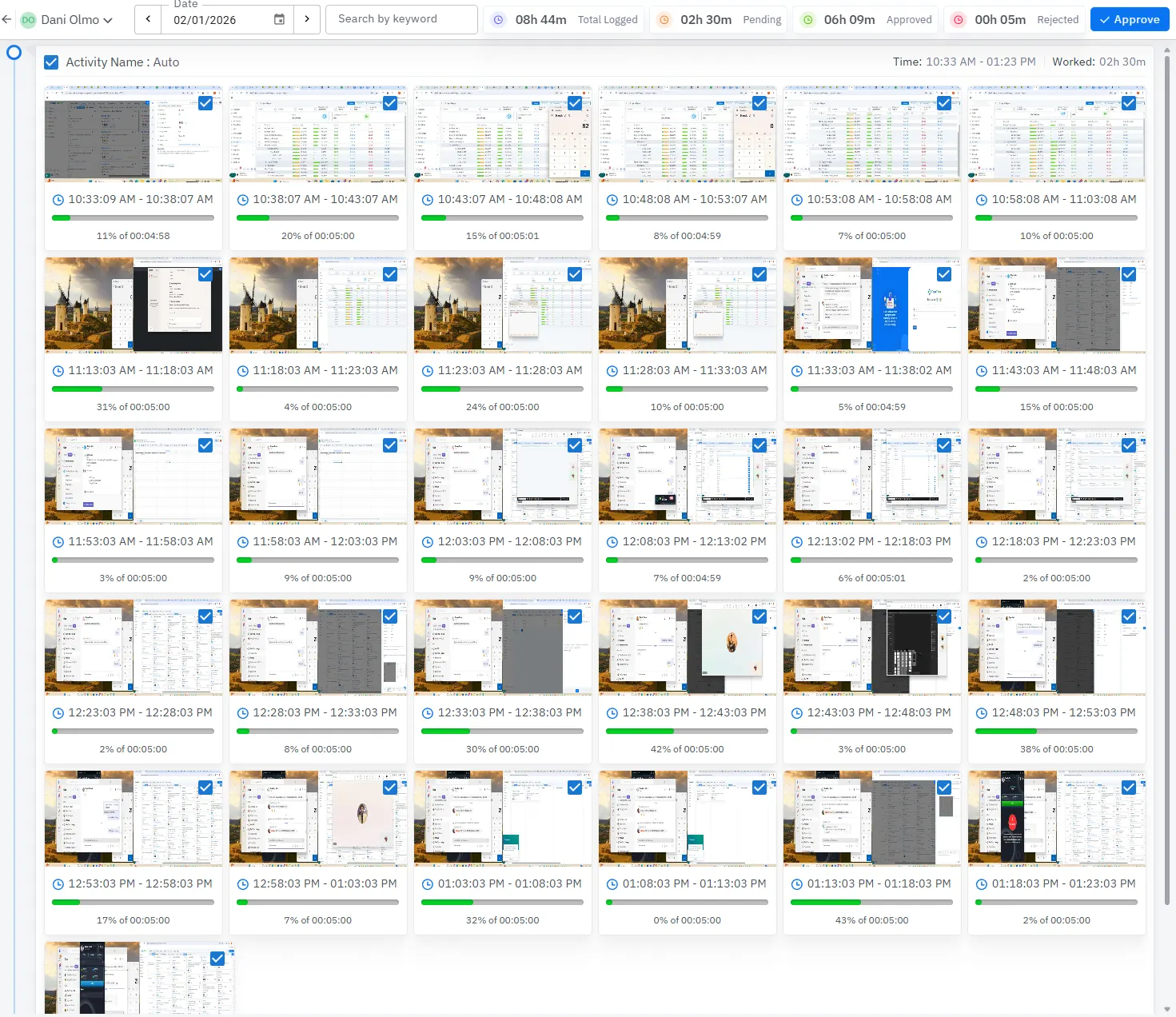Click the 31% activity progress bar
This screenshot has height=1017, width=1176.
(133, 389)
